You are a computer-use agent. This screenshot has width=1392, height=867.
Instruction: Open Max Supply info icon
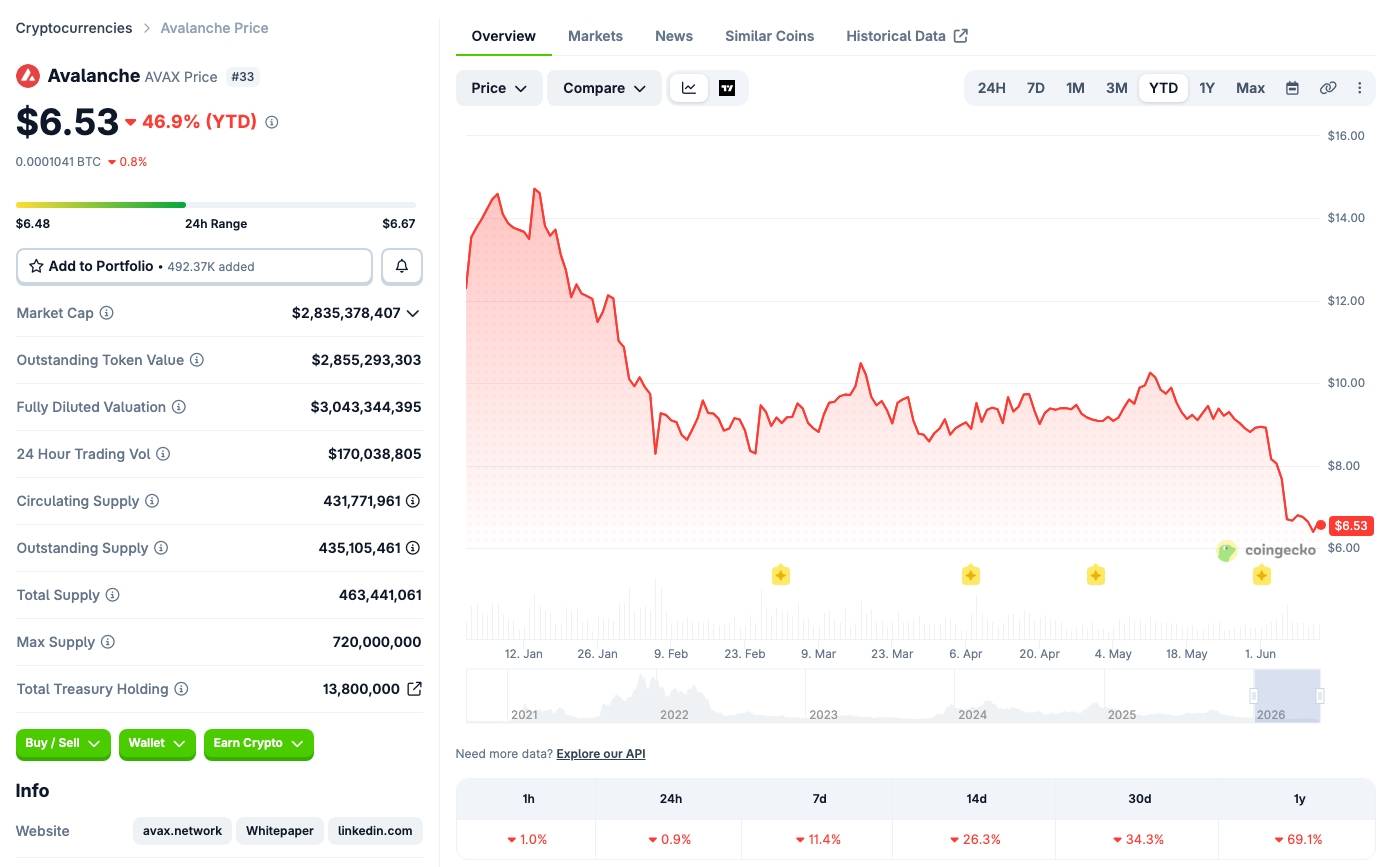[108, 642]
